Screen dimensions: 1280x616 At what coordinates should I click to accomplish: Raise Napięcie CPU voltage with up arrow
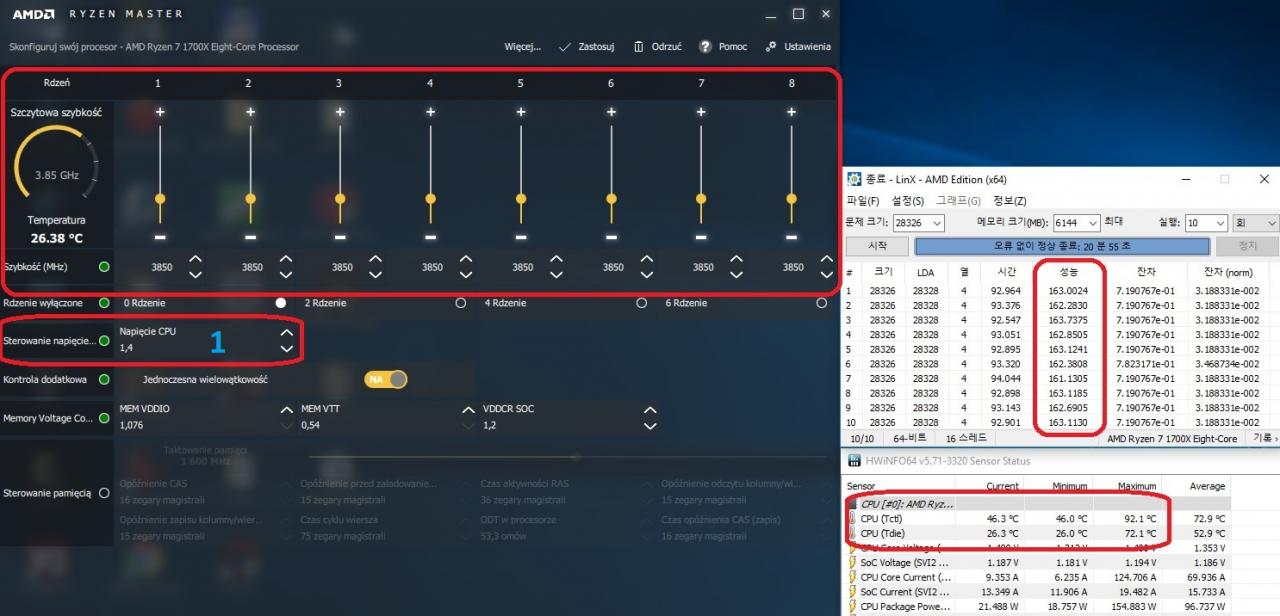coord(287,332)
